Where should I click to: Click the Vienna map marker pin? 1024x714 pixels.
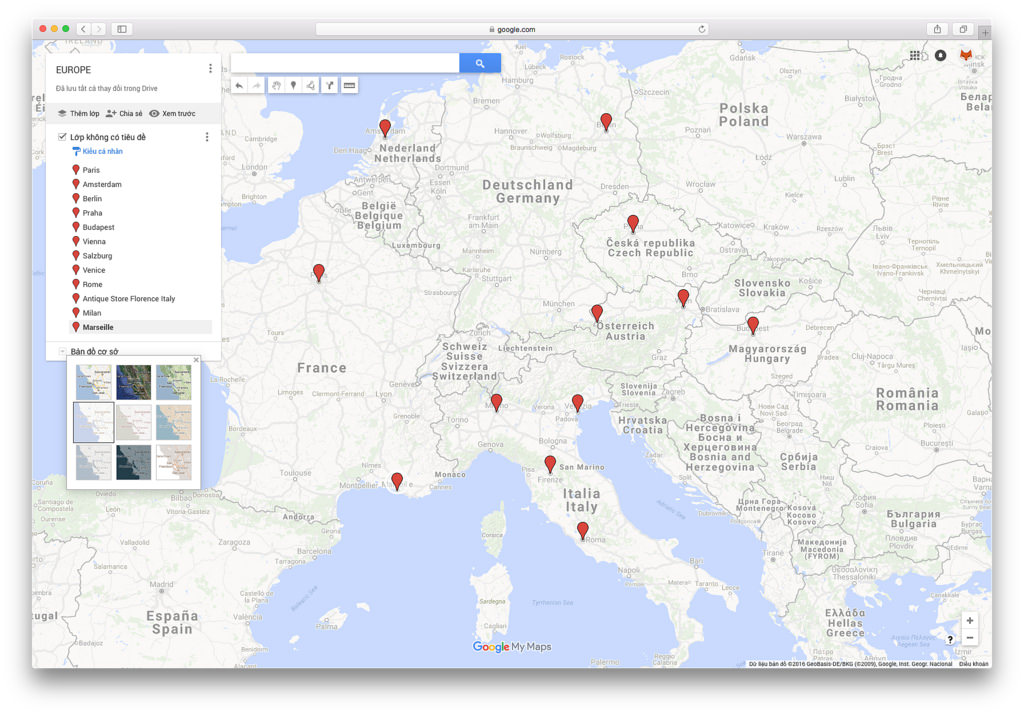click(x=683, y=297)
